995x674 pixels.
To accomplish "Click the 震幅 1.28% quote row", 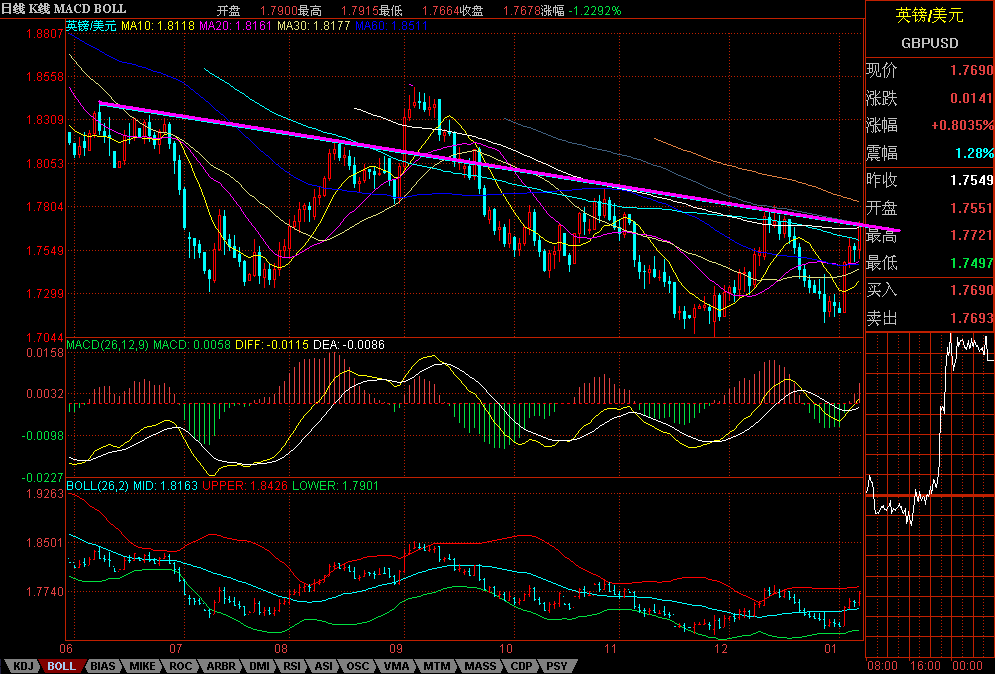I will pyautogui.click(x=930, y=153).
